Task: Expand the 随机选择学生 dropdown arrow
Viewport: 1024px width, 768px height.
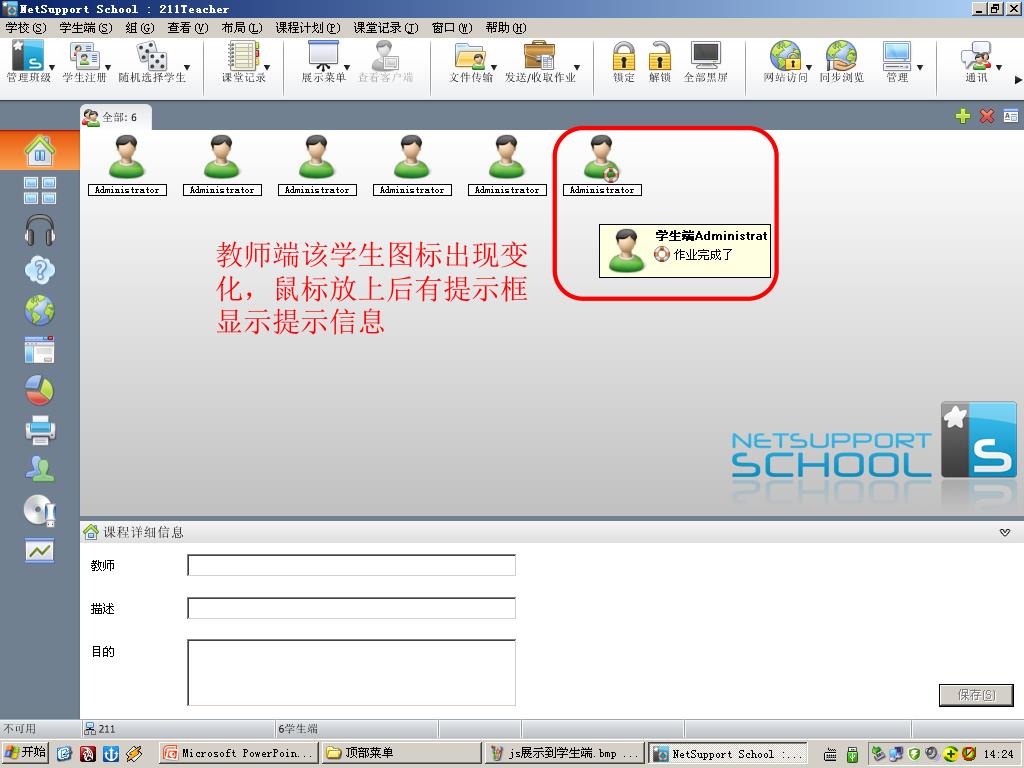Action: click(187, 67)
